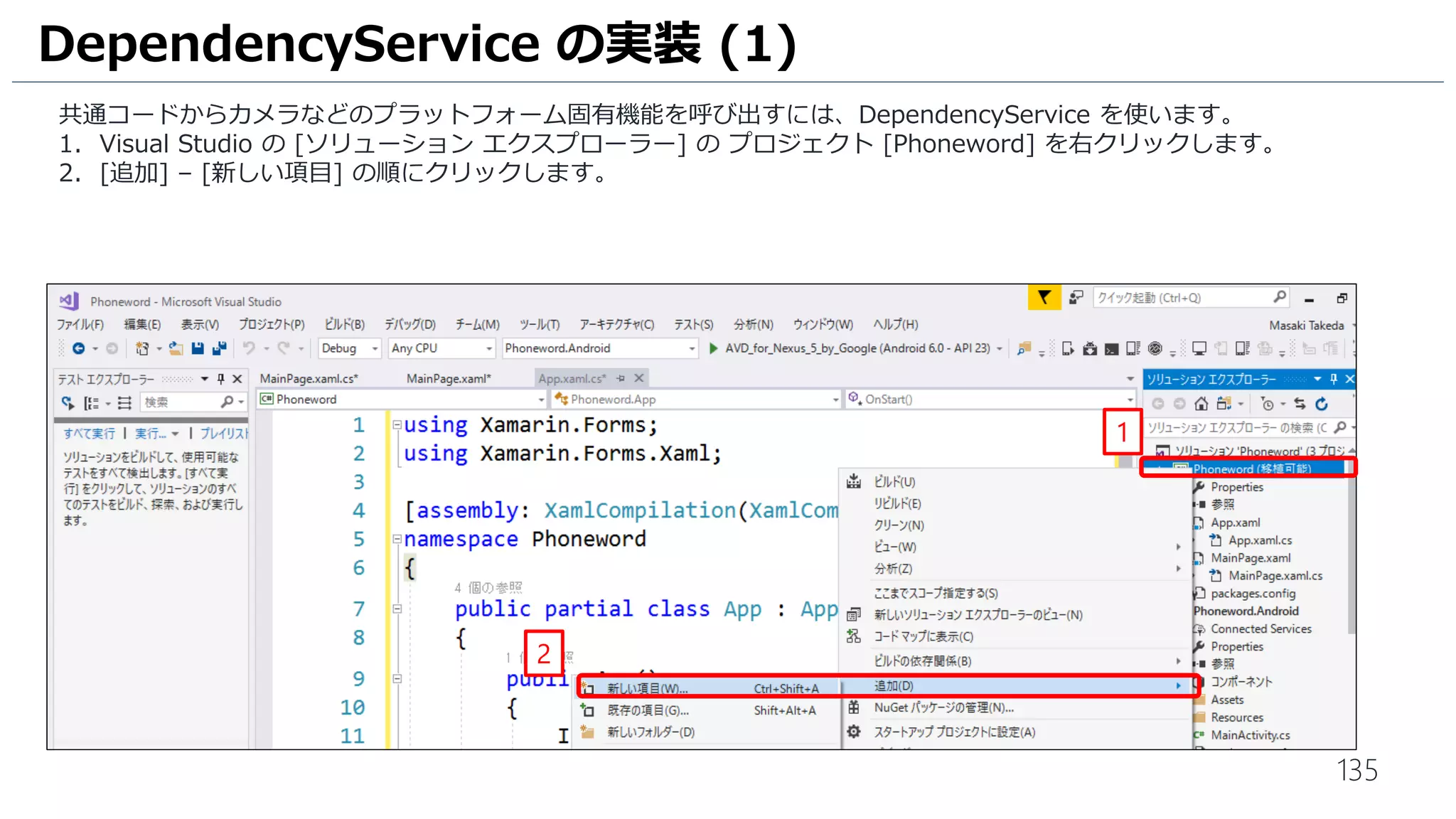
Task: Click the playlist list icon in Test Explorer
Action: 124,403
